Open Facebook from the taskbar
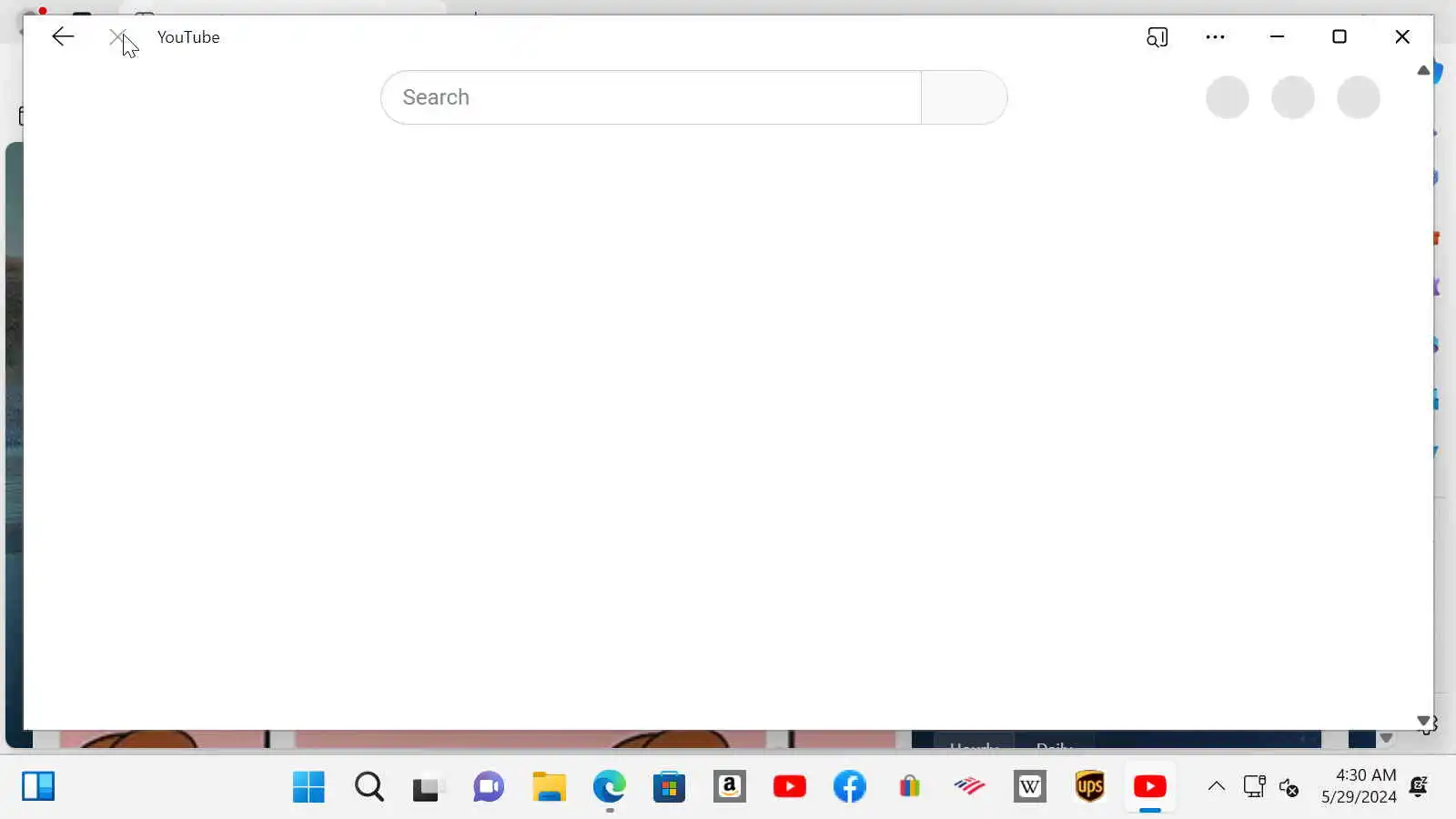This screenshot has height=819, width=1456. (850, 786)
